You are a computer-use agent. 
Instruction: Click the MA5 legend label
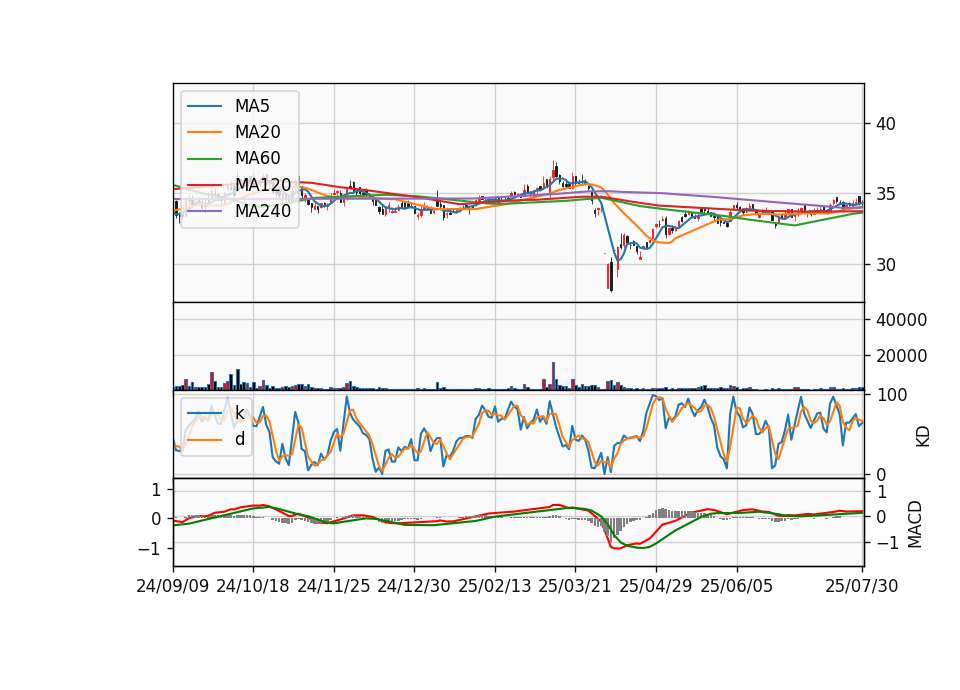point(252,106)
